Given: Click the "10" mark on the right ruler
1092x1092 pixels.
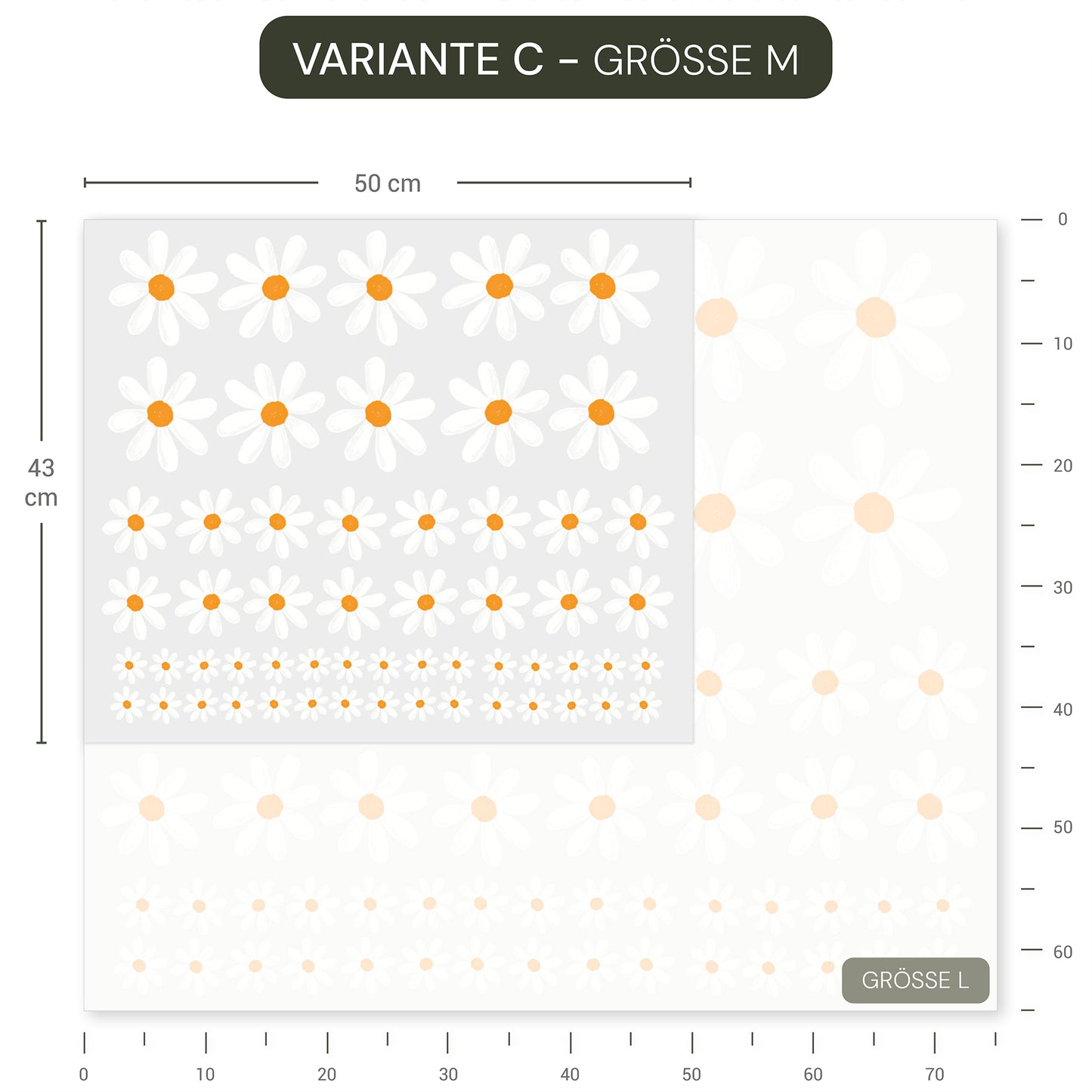Looking at the screenshot, I should click(1063, 344).
